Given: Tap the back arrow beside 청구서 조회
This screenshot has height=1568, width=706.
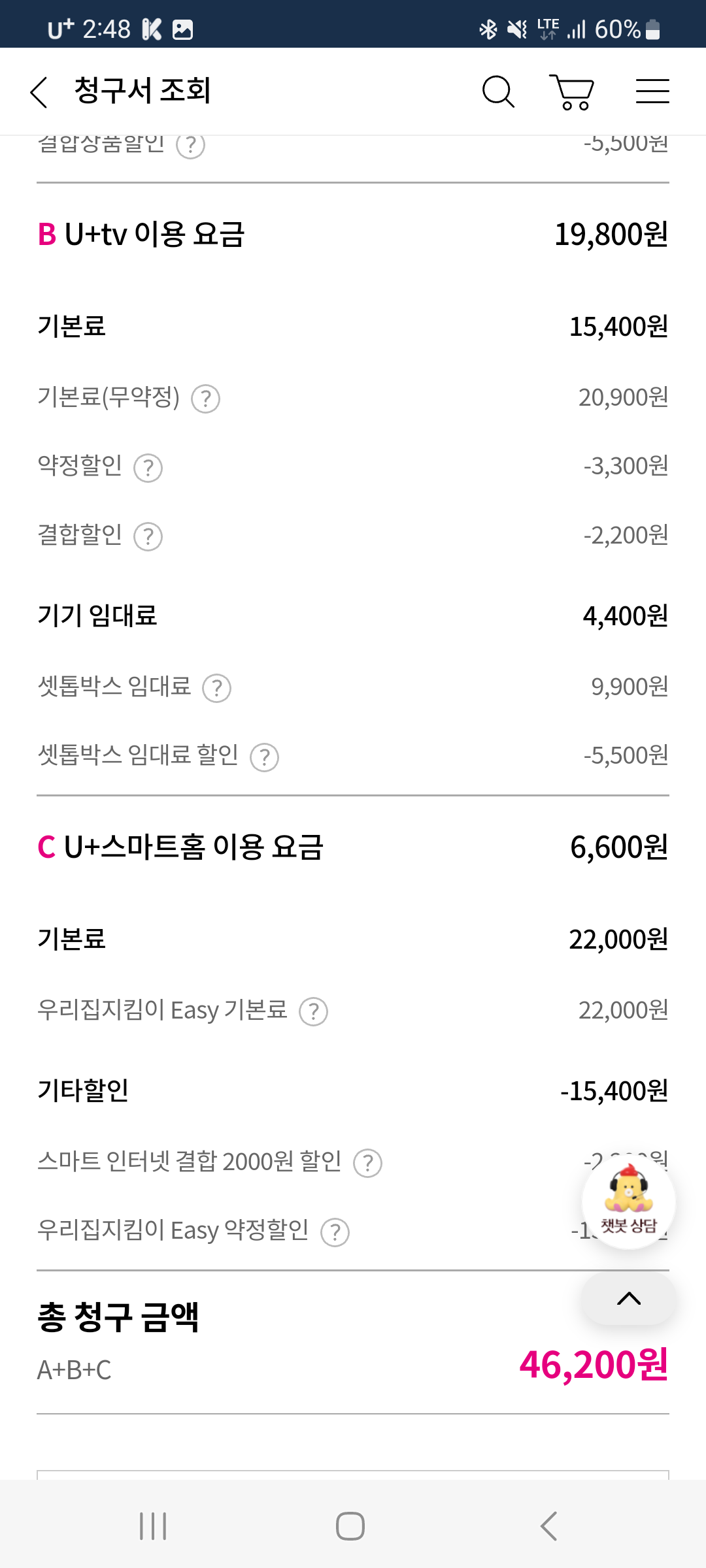Looking at the screenshot, I should (x=39, y=91).
